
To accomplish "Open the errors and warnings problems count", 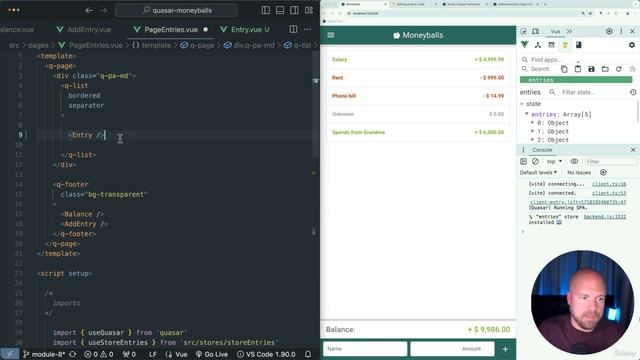I will pyautogui.click(x=98, y=354).
